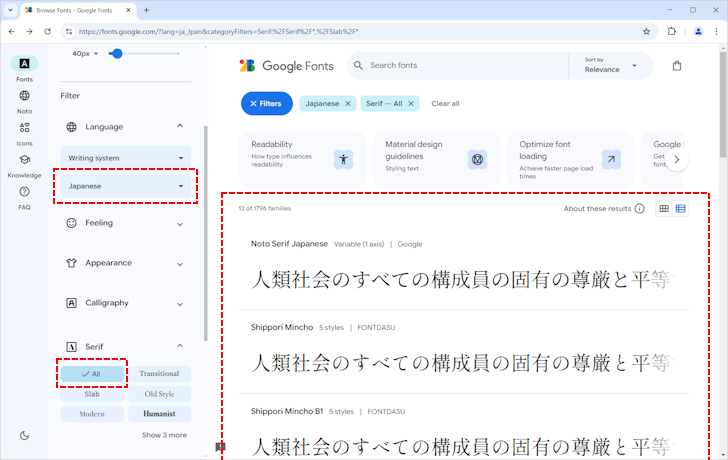Close the Browse Fonts tab
The image size is (728, 460).
pos(129,10)
